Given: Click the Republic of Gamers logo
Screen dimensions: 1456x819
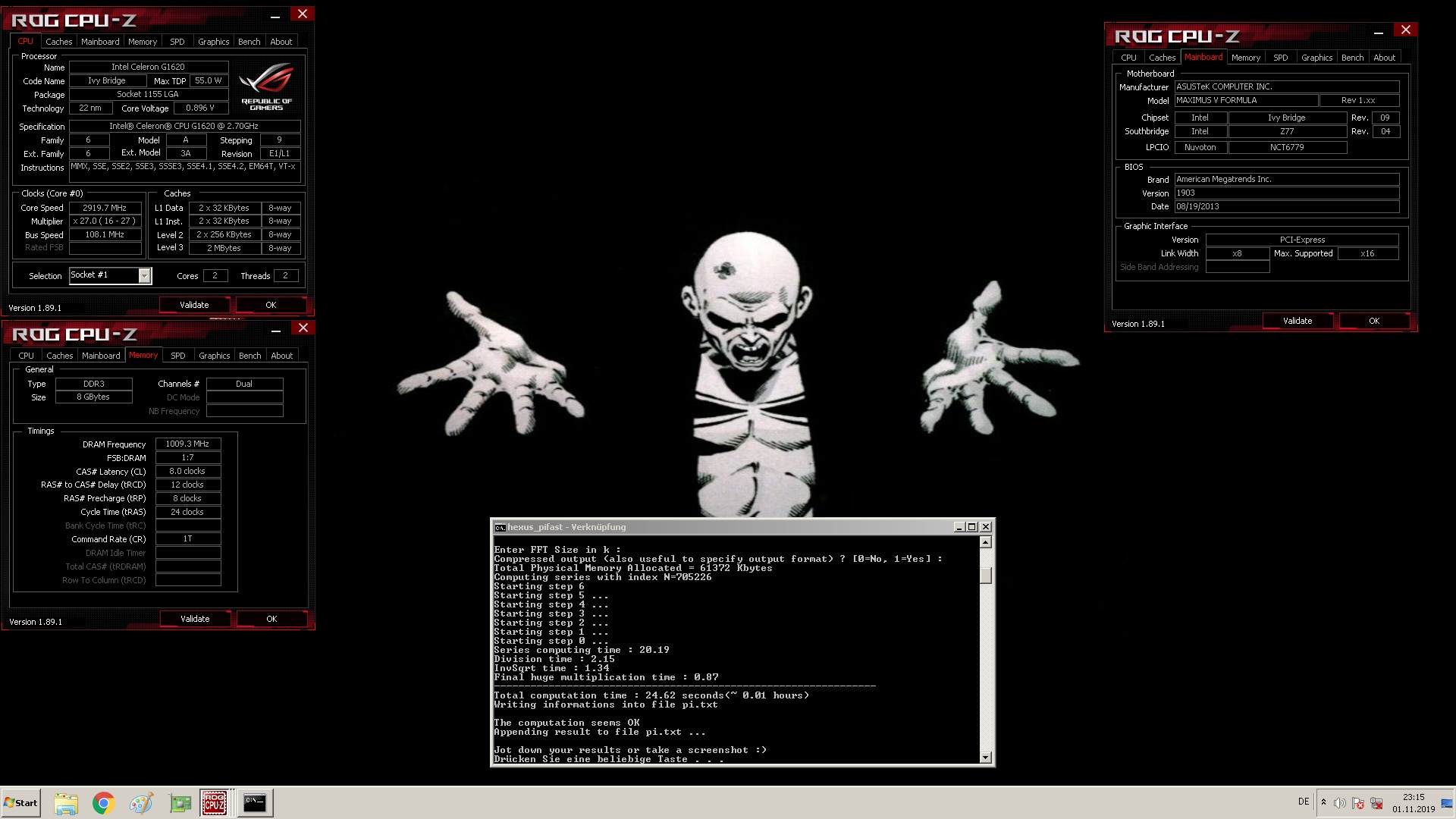Looking at the screenshot, I should [266, 86].
